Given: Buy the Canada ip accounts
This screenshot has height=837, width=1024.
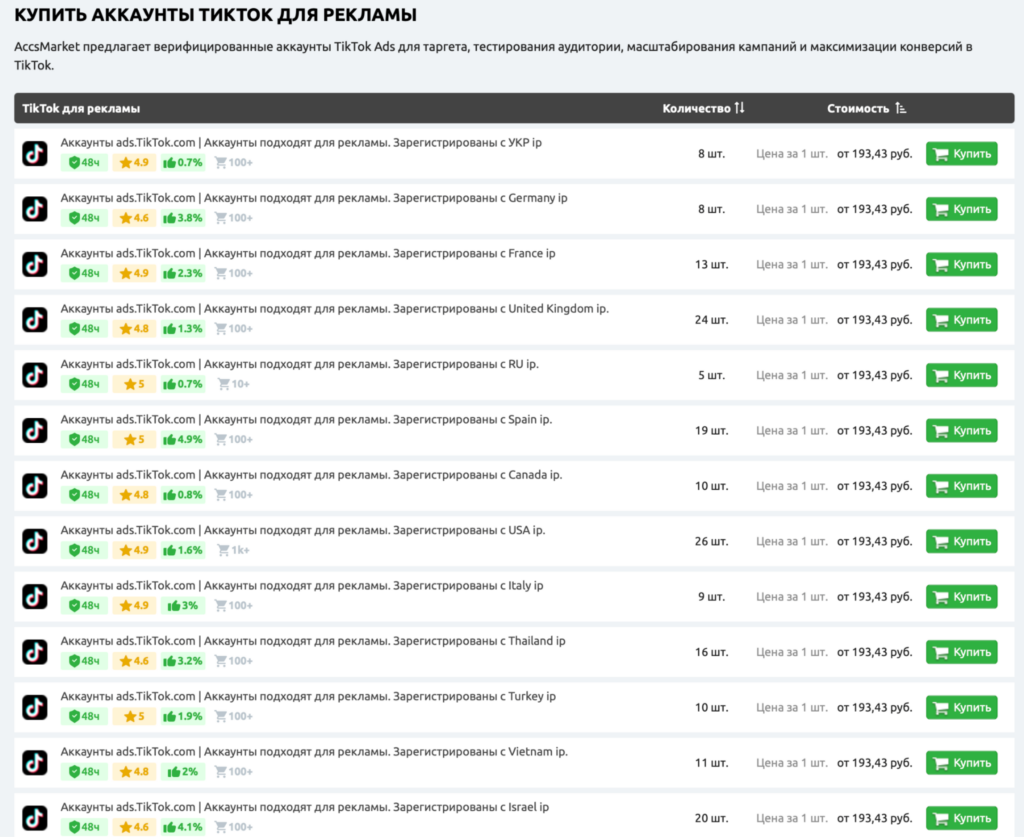Looking at the screenshot, I should coord(961,486).
